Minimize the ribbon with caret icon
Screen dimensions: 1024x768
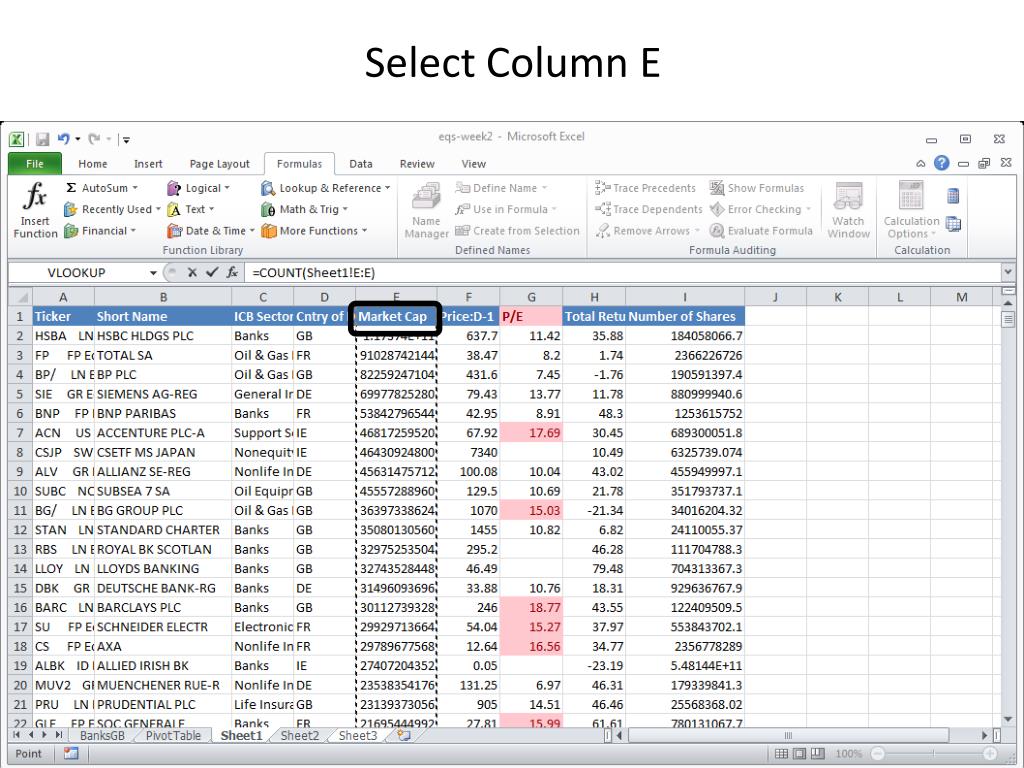920,164
